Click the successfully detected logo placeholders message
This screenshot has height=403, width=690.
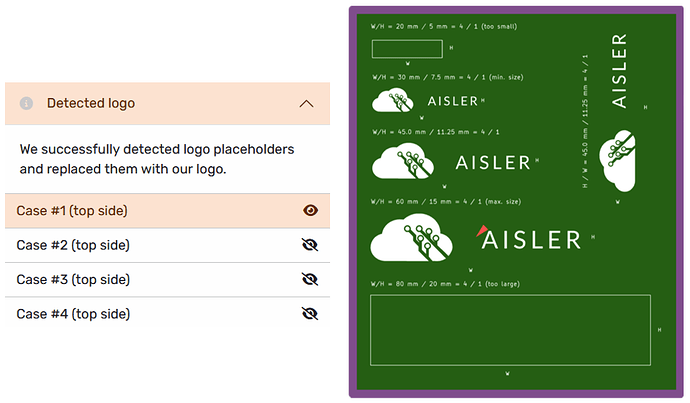tap(157, 159)
